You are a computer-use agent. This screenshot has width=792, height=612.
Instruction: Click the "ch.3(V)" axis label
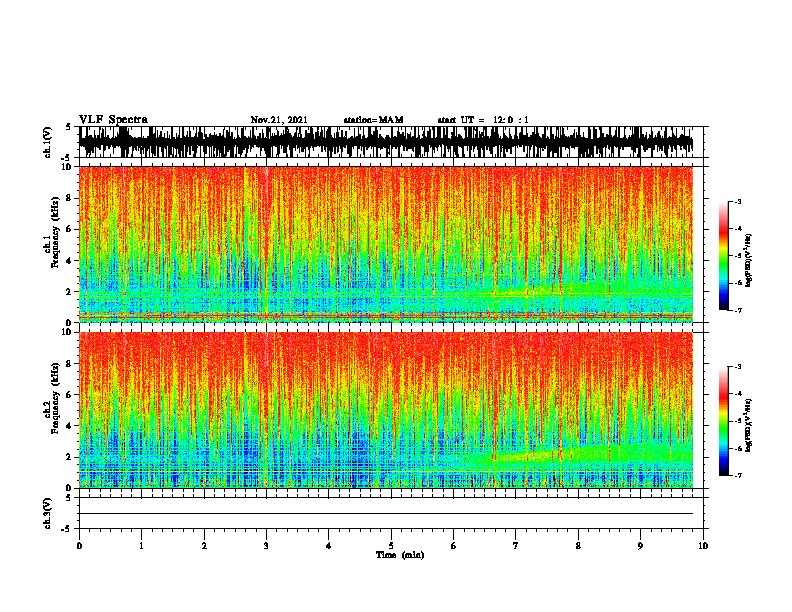pyautogui.click(x=48, y=513)
